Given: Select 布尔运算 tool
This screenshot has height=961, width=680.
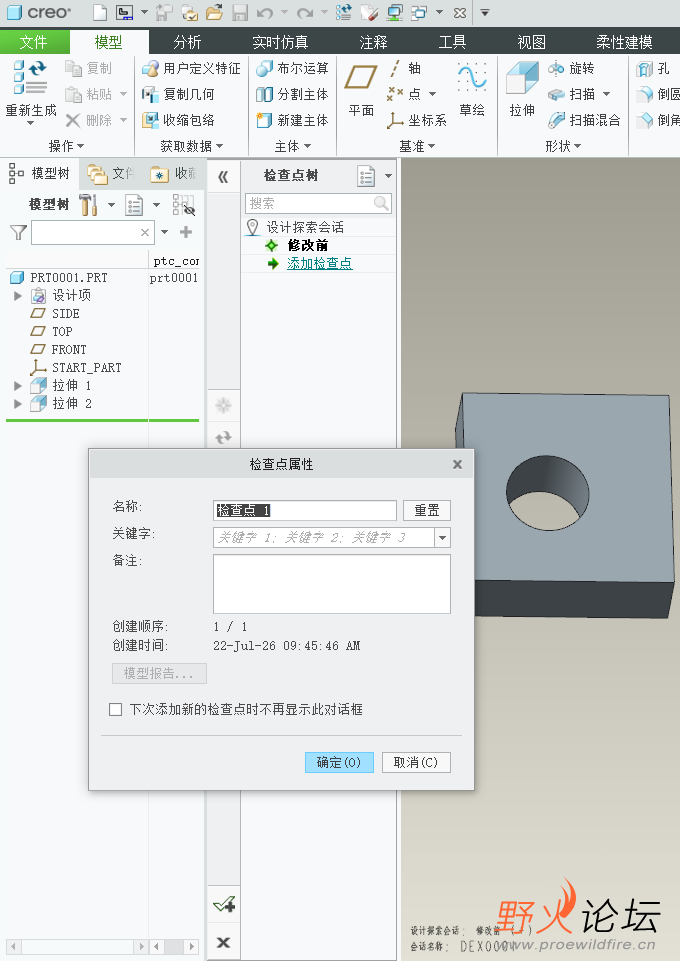Looking at the screenshot, I should pyautogui.click(x=292, y=68).
